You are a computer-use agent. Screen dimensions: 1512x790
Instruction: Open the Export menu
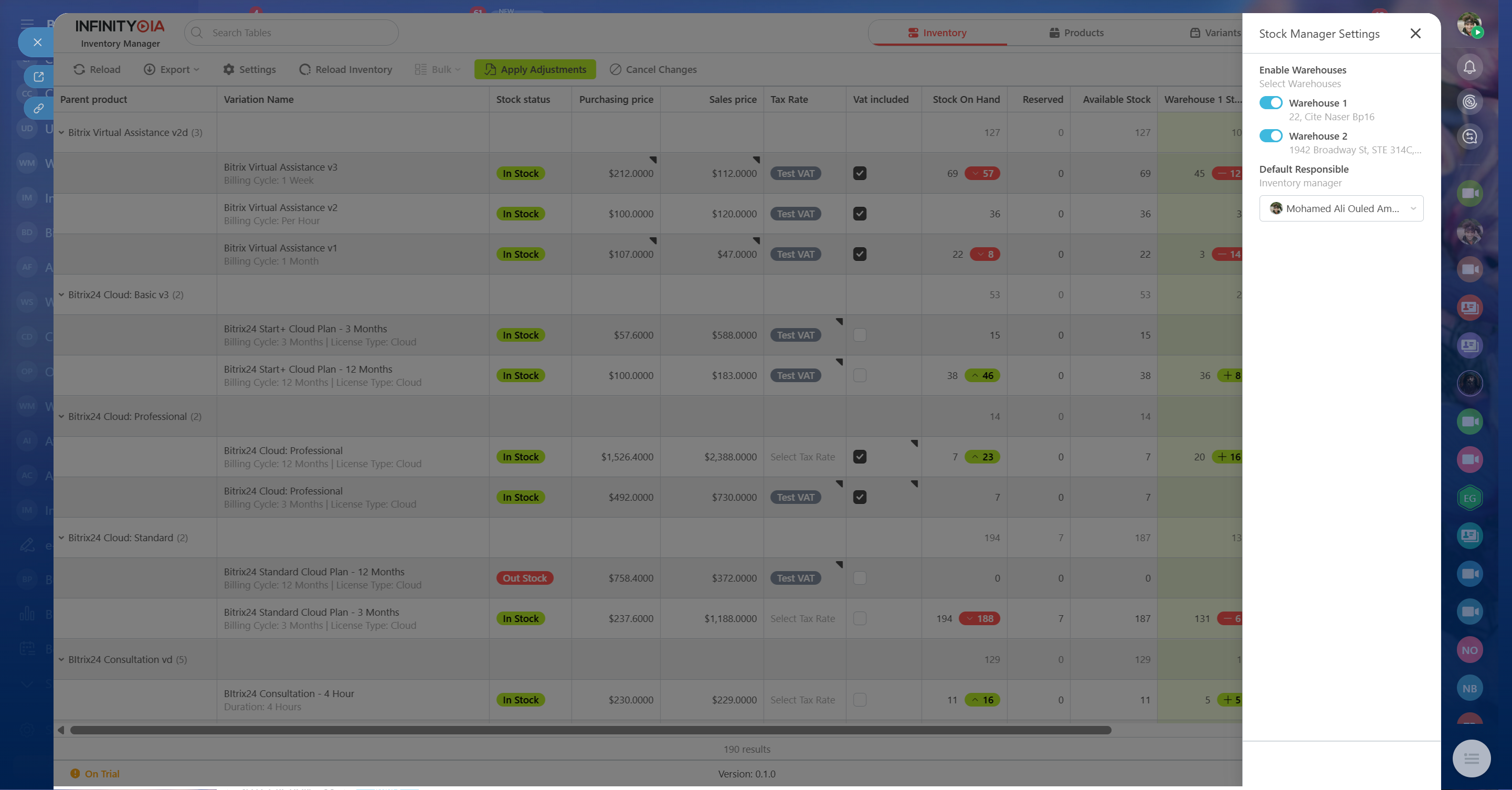pos(171,69)
